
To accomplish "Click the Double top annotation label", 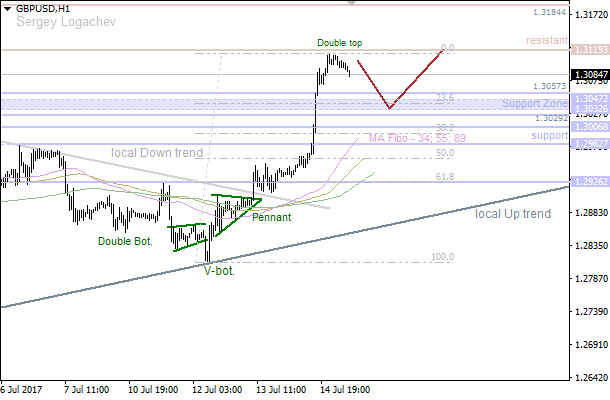I will pos(340,43).
